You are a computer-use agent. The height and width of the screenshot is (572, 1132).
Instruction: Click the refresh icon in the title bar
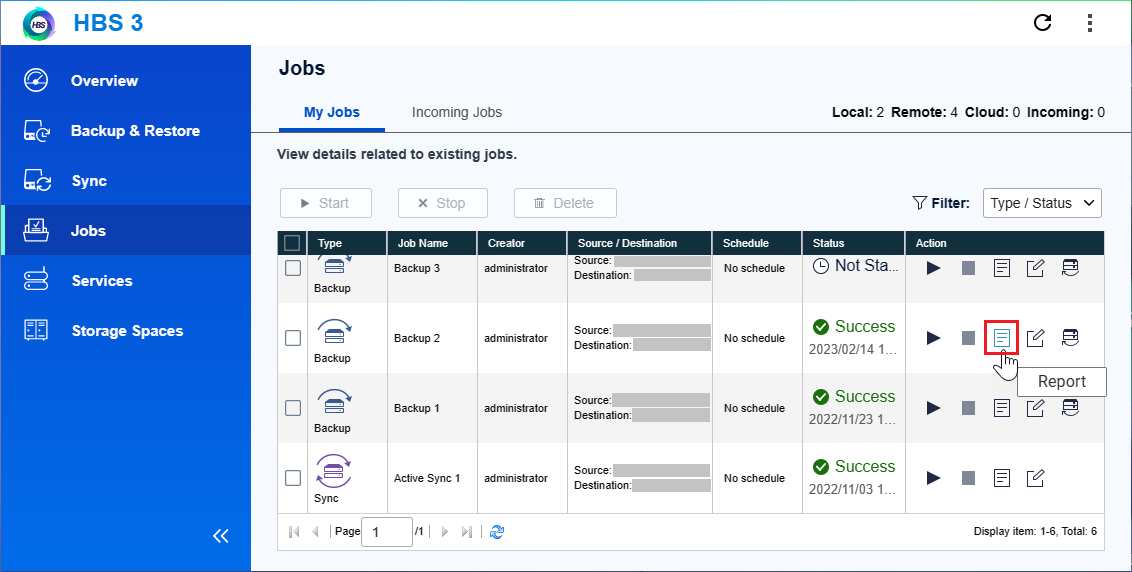[x=1042, y=23]
